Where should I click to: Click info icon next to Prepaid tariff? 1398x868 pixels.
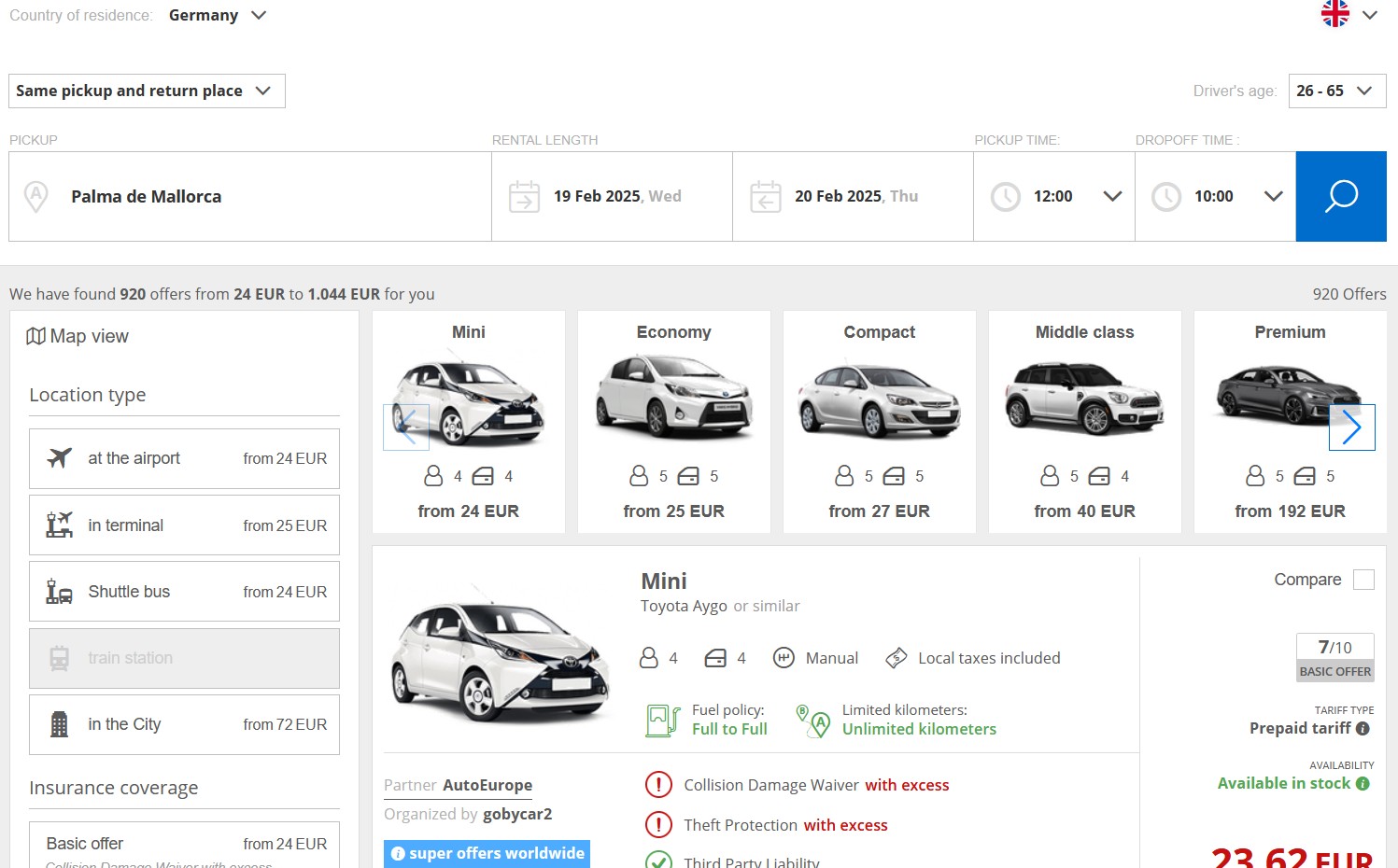[1363, 729]
